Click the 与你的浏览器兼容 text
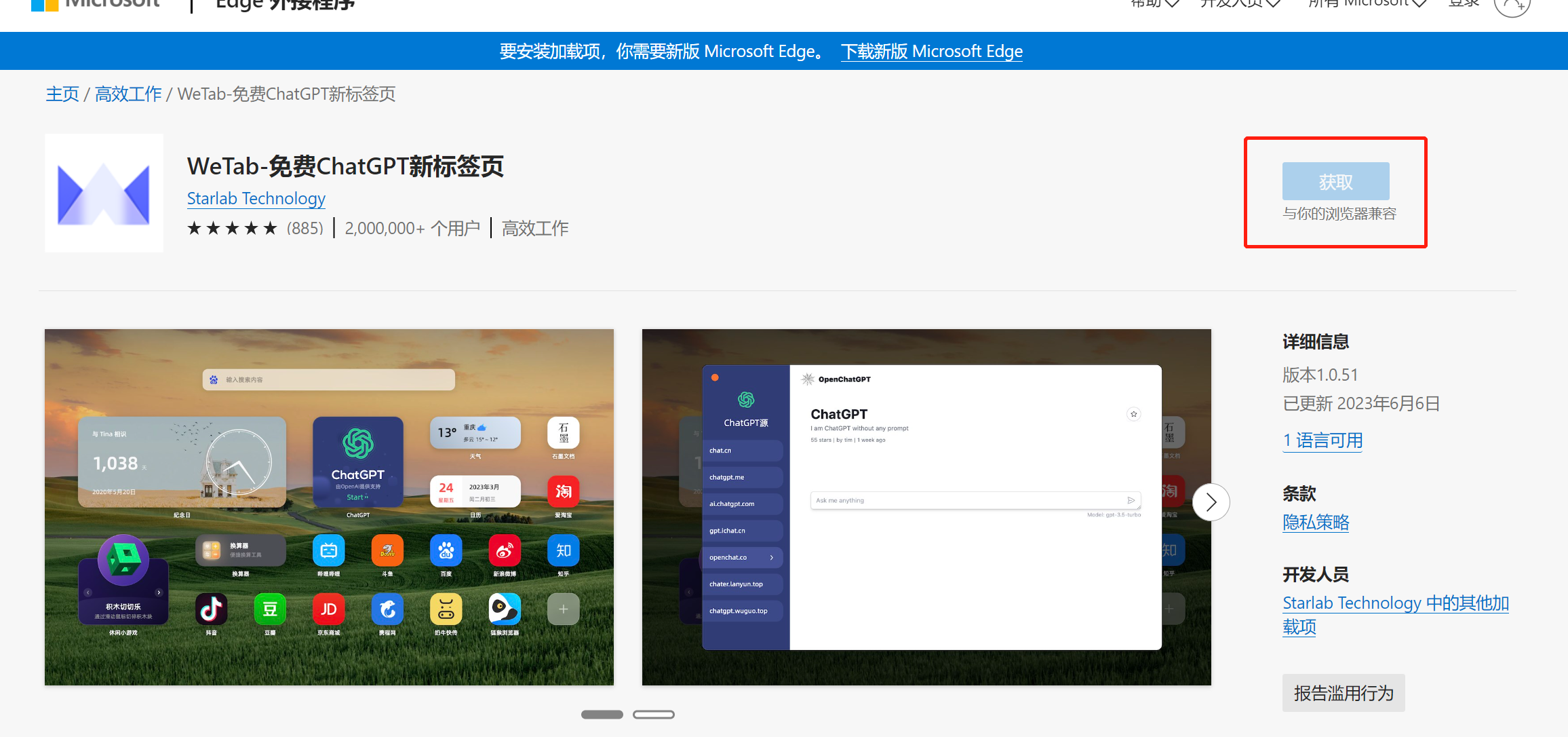Image resolution: width=1568 pixels, height=737 pixels. coord(1339,214)
